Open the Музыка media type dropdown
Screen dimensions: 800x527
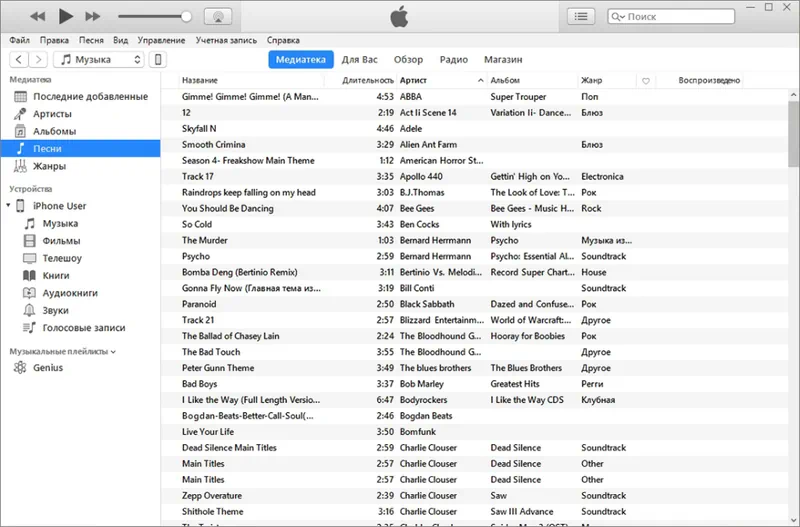[x=99, y=60]
